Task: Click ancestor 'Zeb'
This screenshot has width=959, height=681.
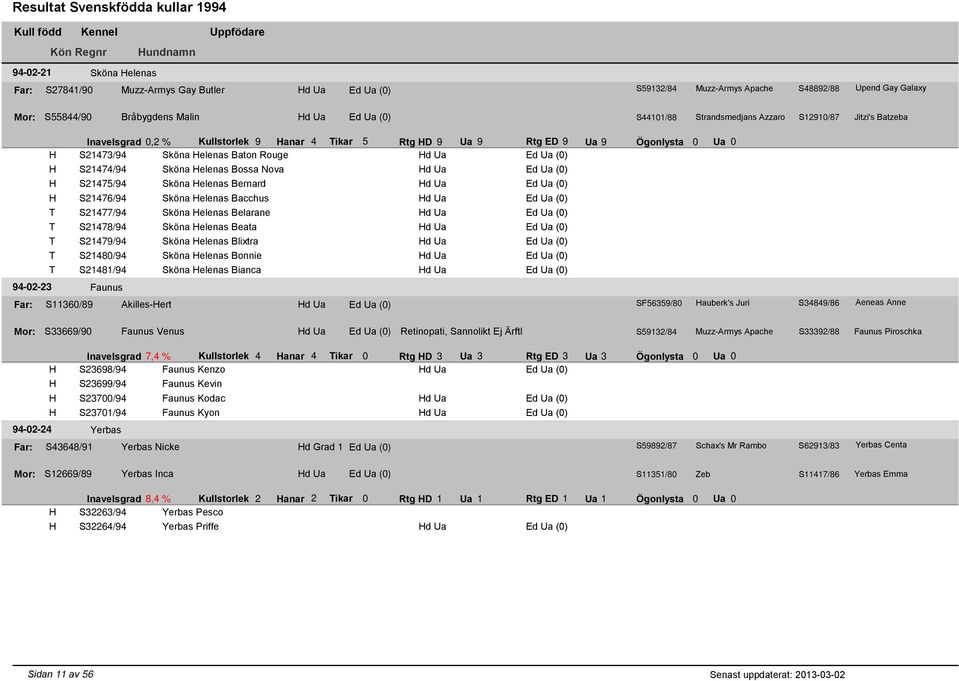Action: (x=703, y=474)
